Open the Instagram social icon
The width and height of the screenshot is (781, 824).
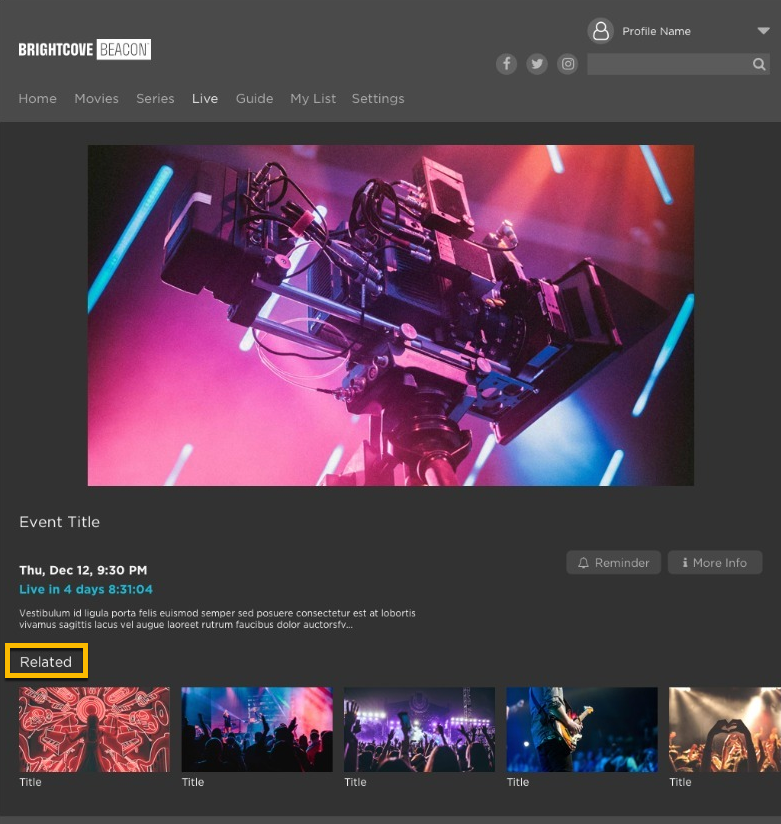click(568, 64)
